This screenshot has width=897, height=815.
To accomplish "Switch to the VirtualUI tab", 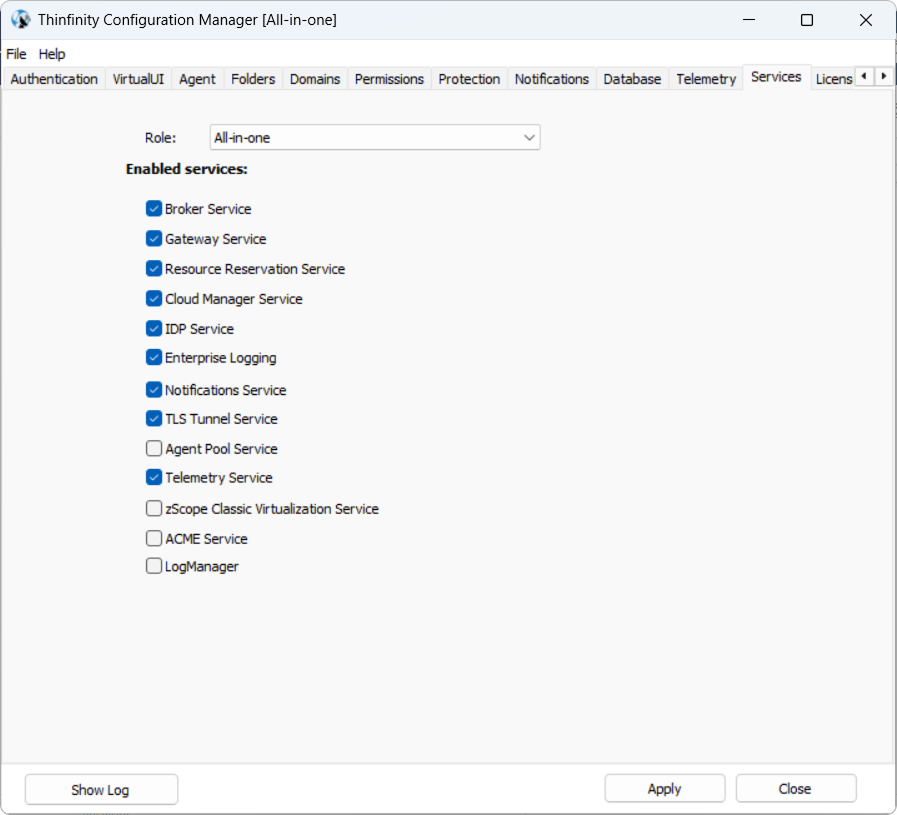I will [x=138, y=79].
